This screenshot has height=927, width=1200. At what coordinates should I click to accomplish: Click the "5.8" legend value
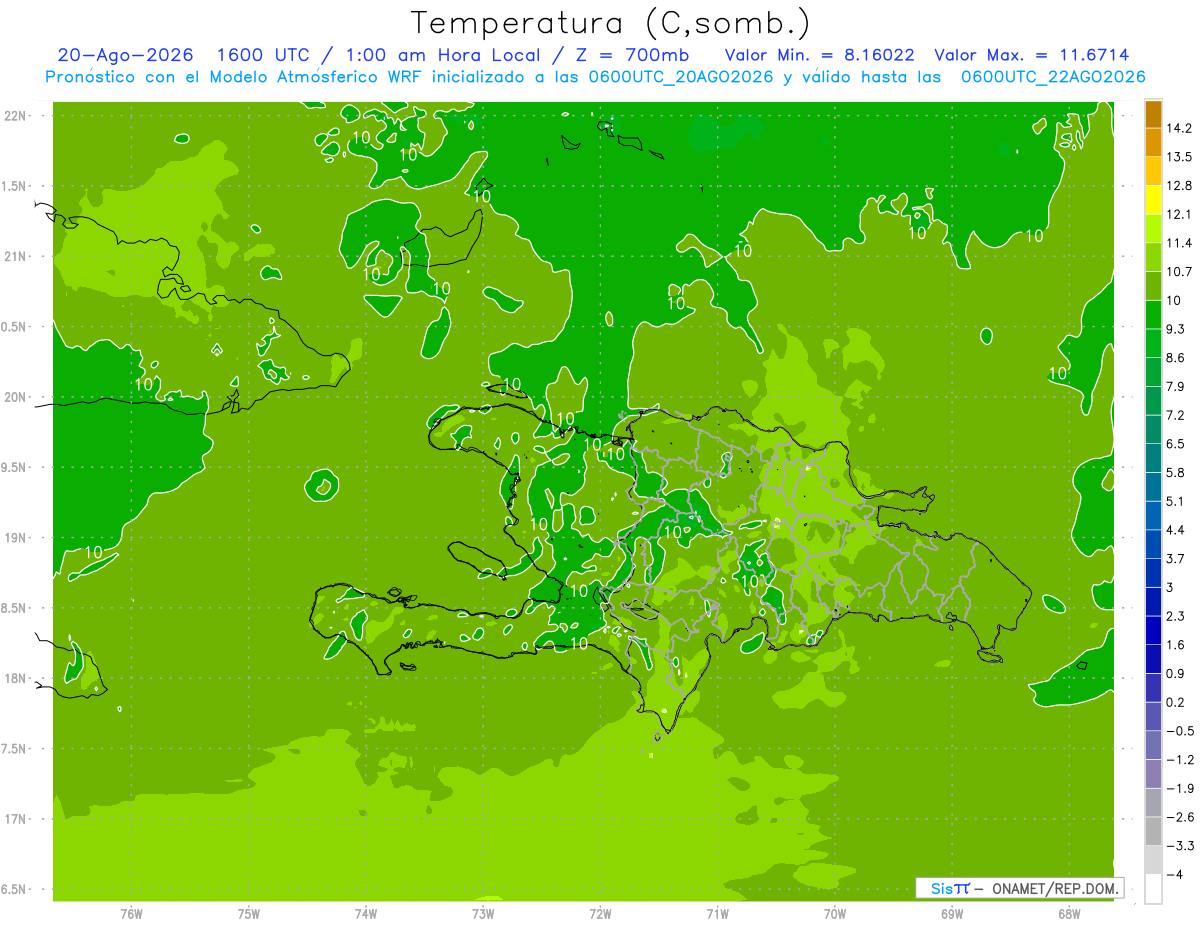point(1176,473)
